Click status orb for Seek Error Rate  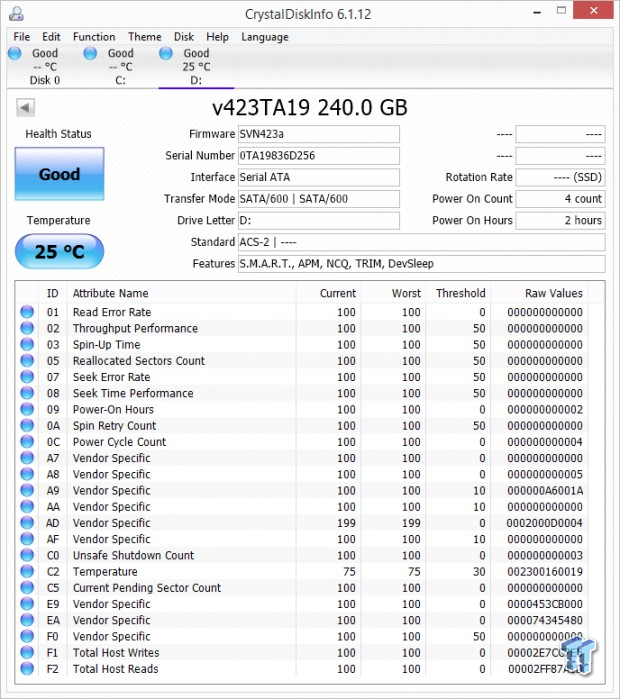pos(27,377)
